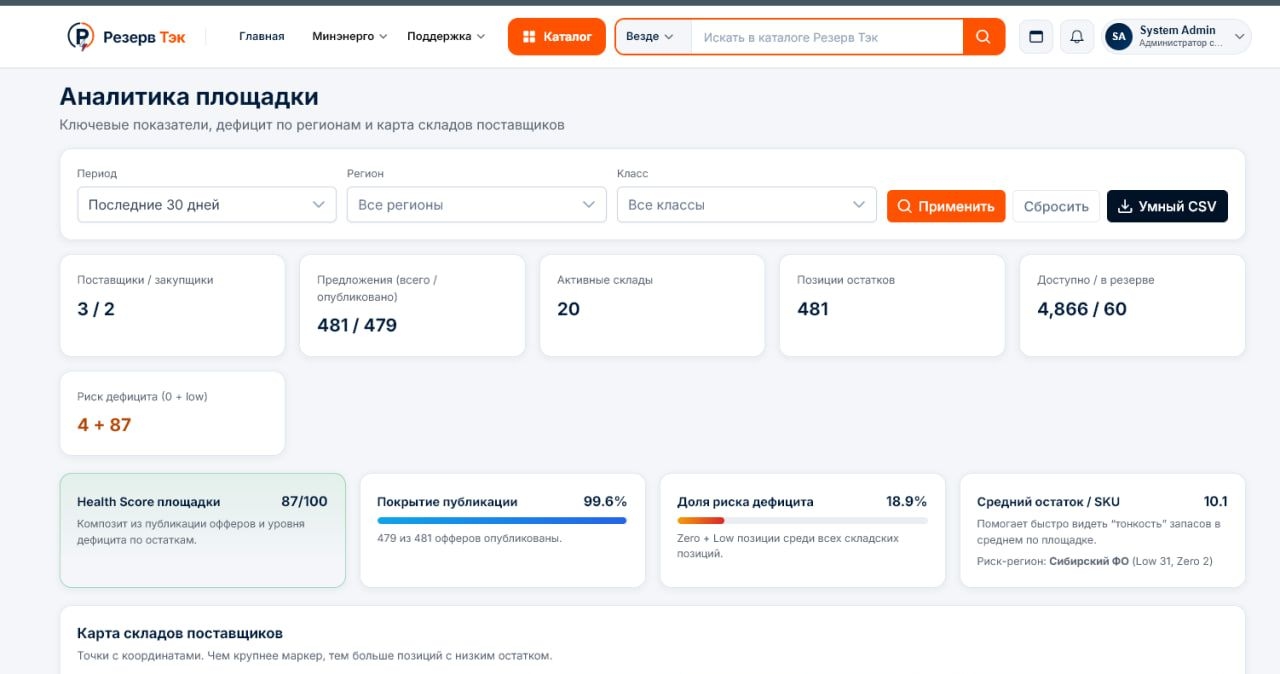Download the Умный CSV export
Screen dimensions: 1280x674
pyautogui.click(x=1167, y=206)
